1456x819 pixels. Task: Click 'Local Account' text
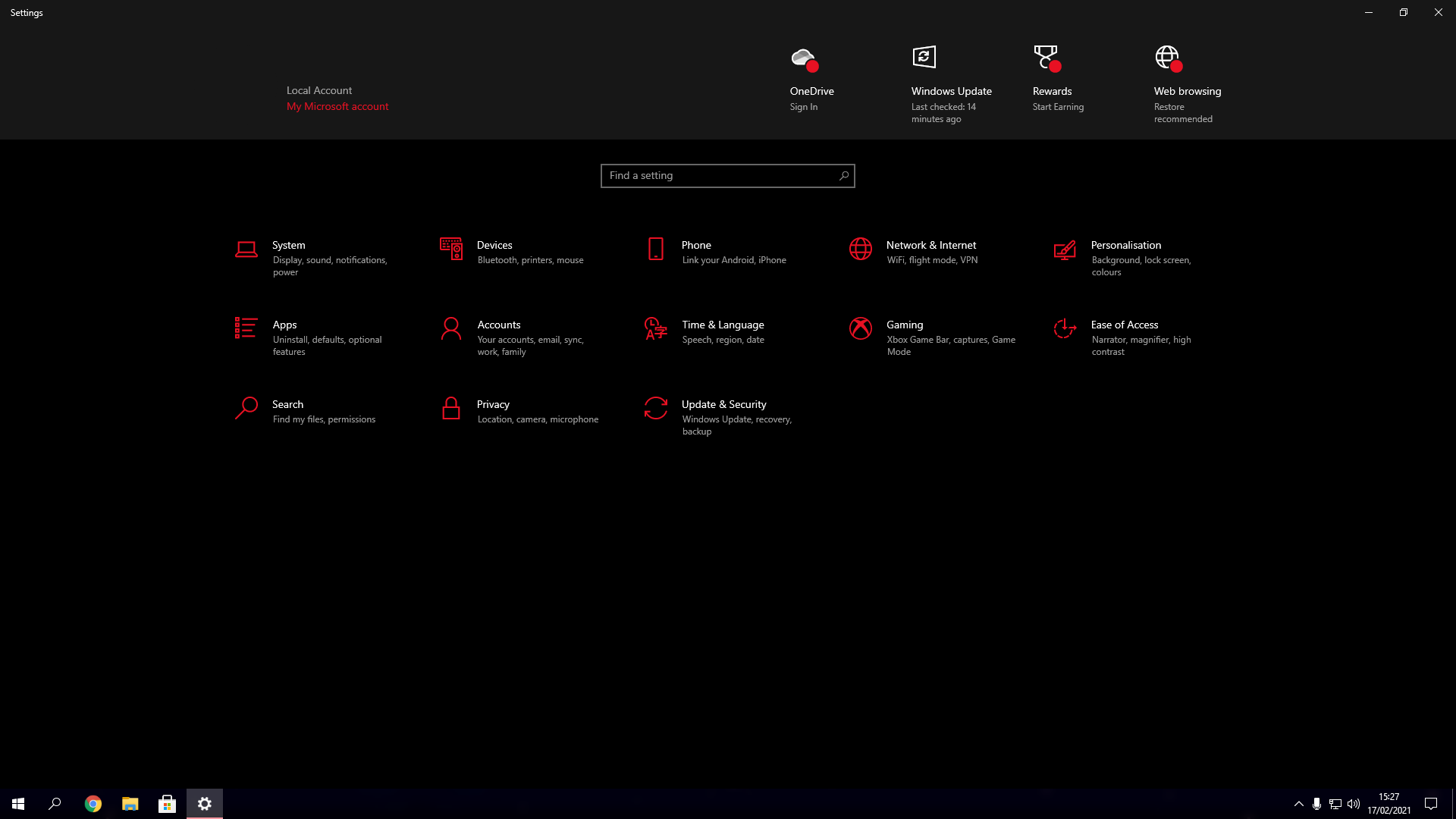(x=319, y=90)
